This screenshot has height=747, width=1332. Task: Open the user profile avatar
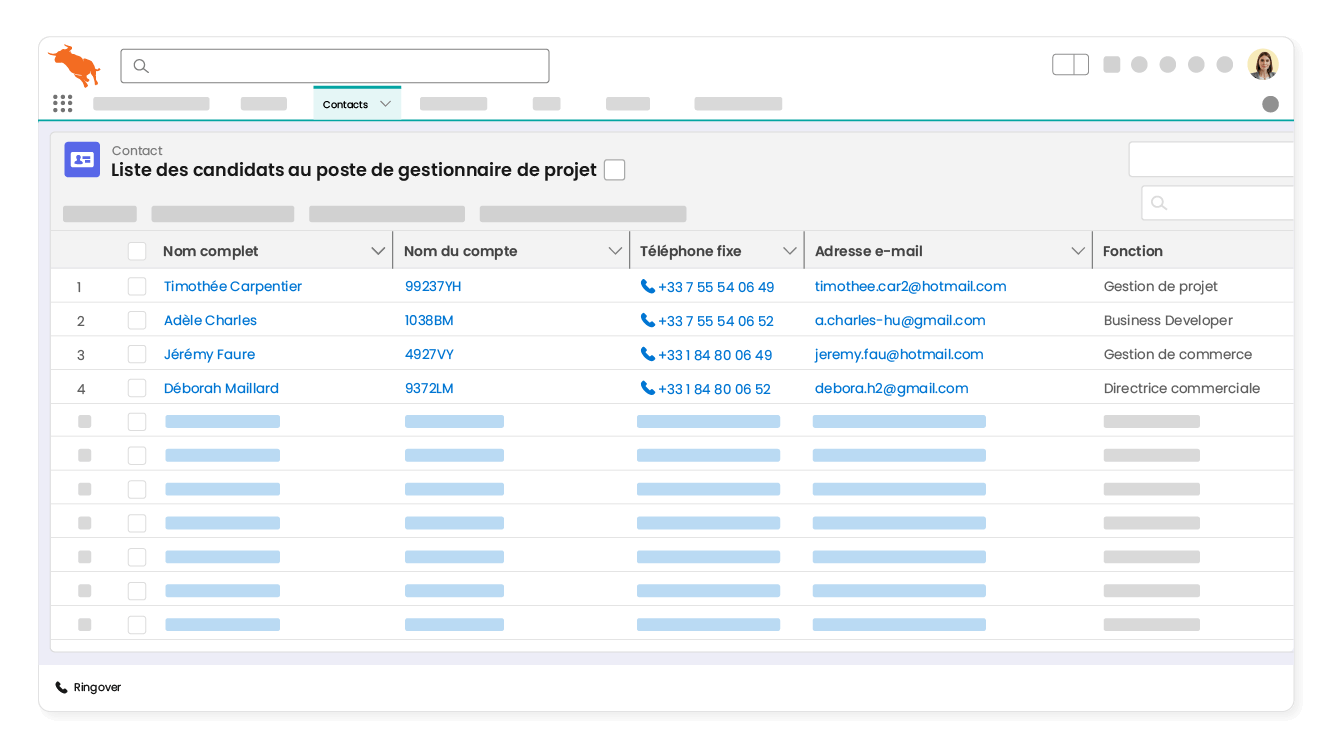pos(1263,63)
